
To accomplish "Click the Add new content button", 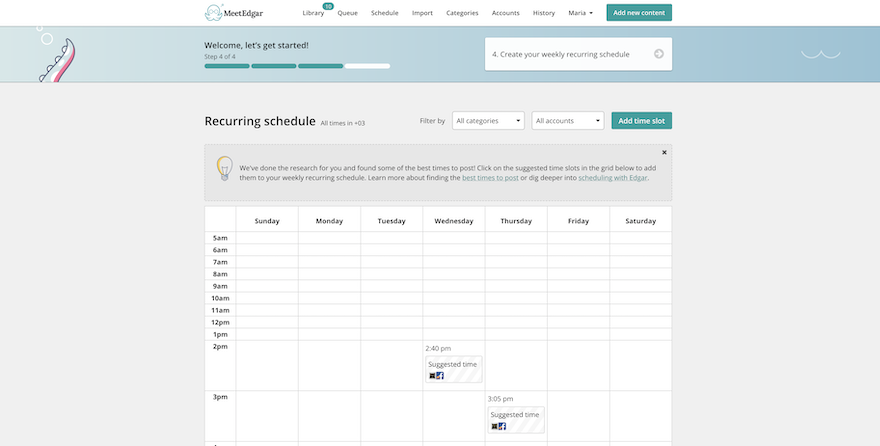I will click(x=639, y=12).
